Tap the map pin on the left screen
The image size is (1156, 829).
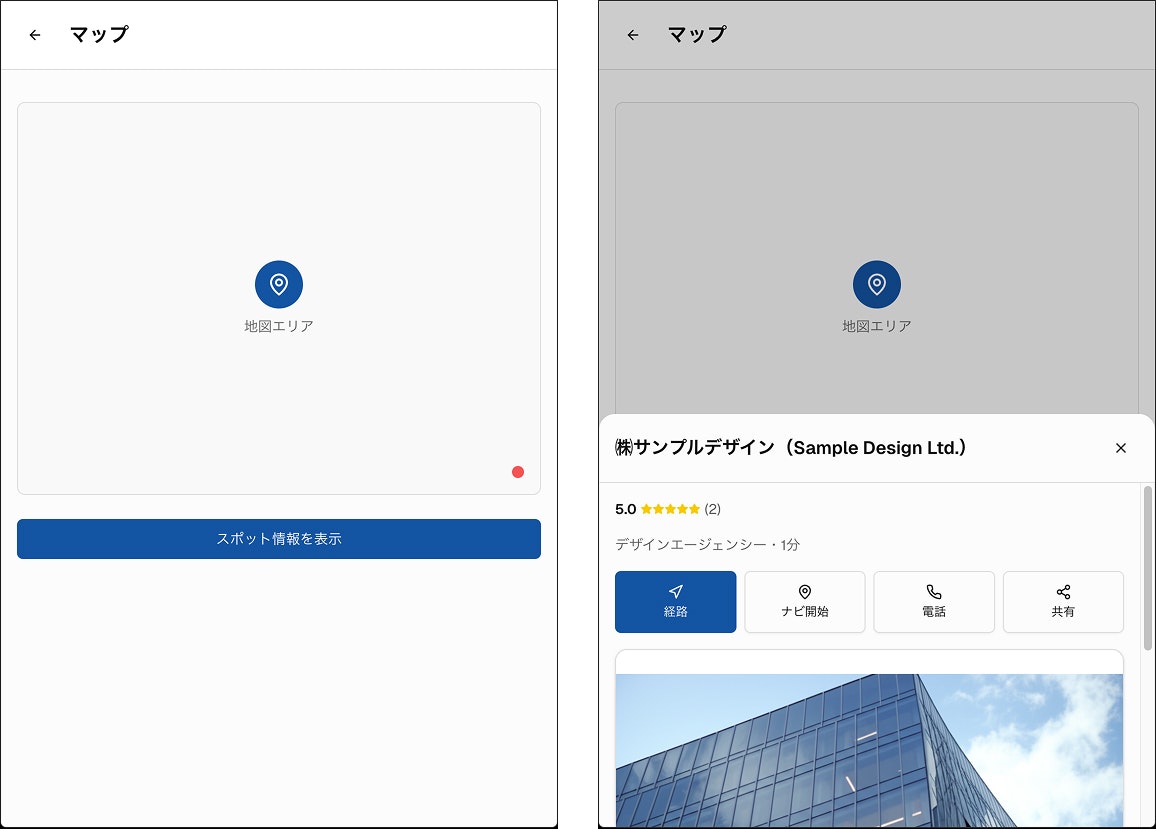[279, 284]
